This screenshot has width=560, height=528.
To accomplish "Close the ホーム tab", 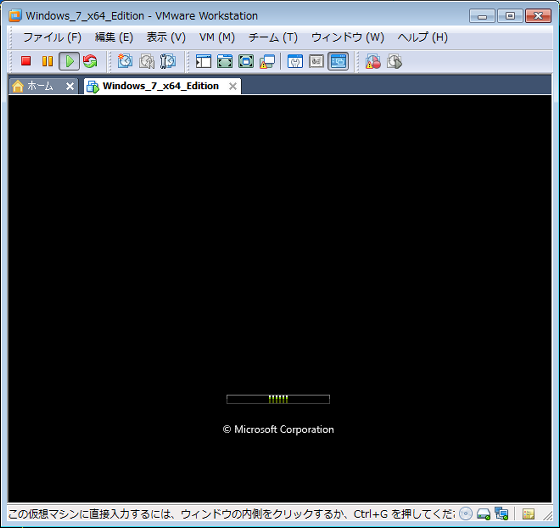I will [x=70, y=86].
